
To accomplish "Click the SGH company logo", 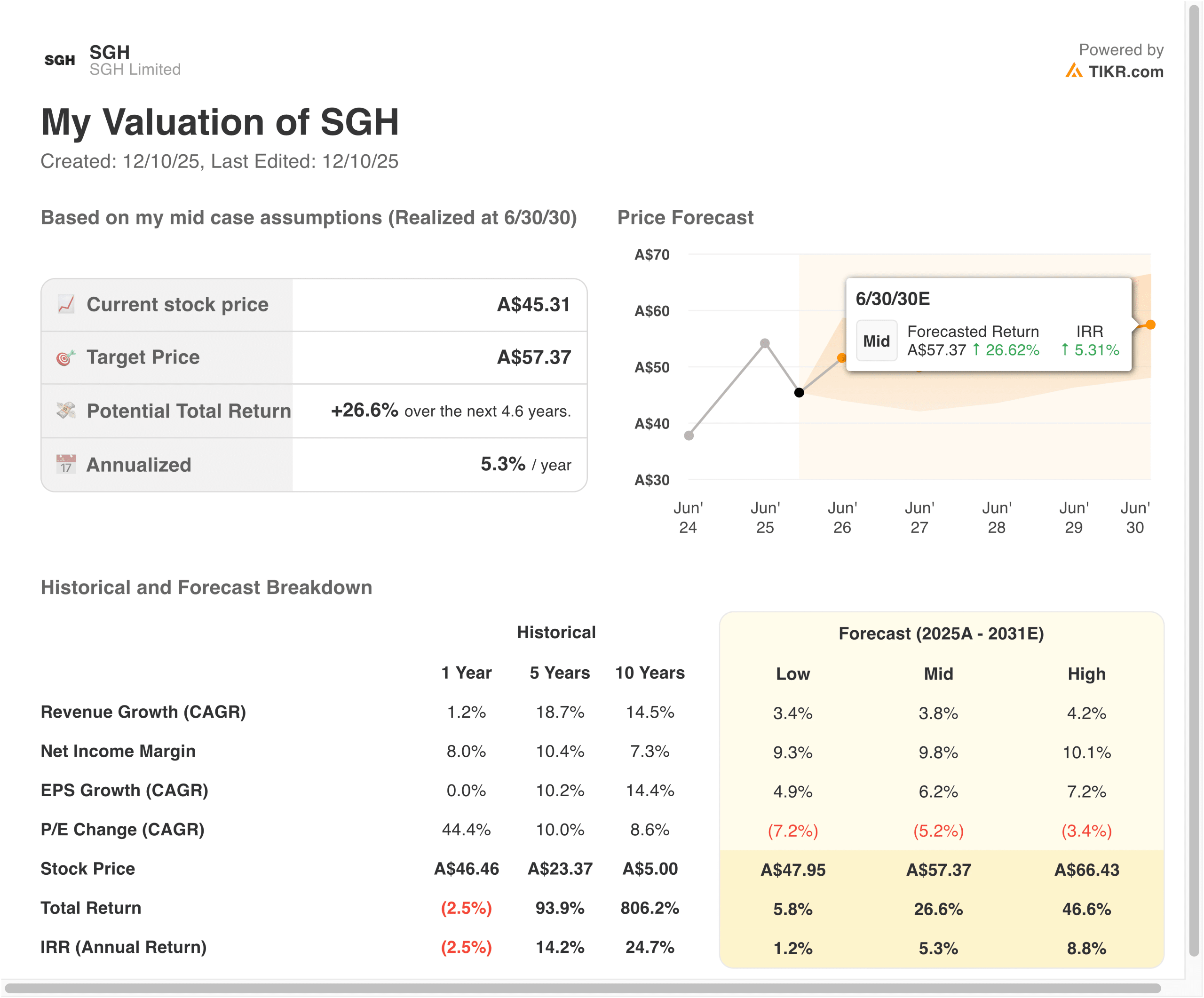I will point(59,59).
